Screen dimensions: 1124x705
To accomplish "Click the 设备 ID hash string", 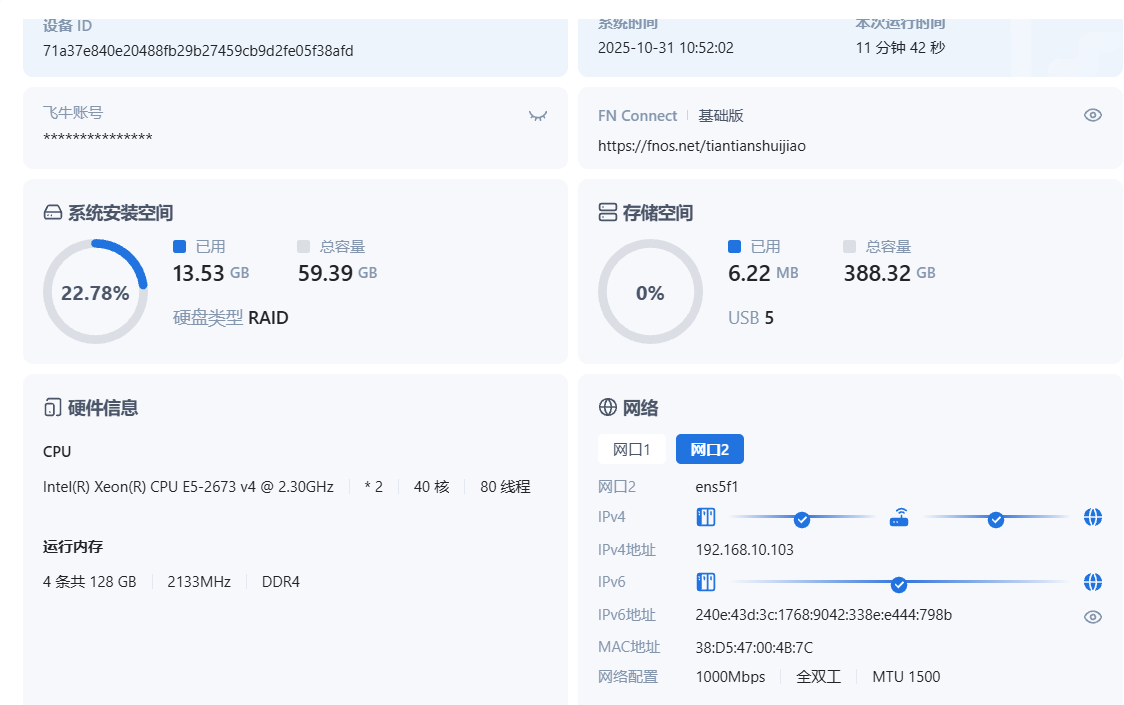I will point(198,50).
